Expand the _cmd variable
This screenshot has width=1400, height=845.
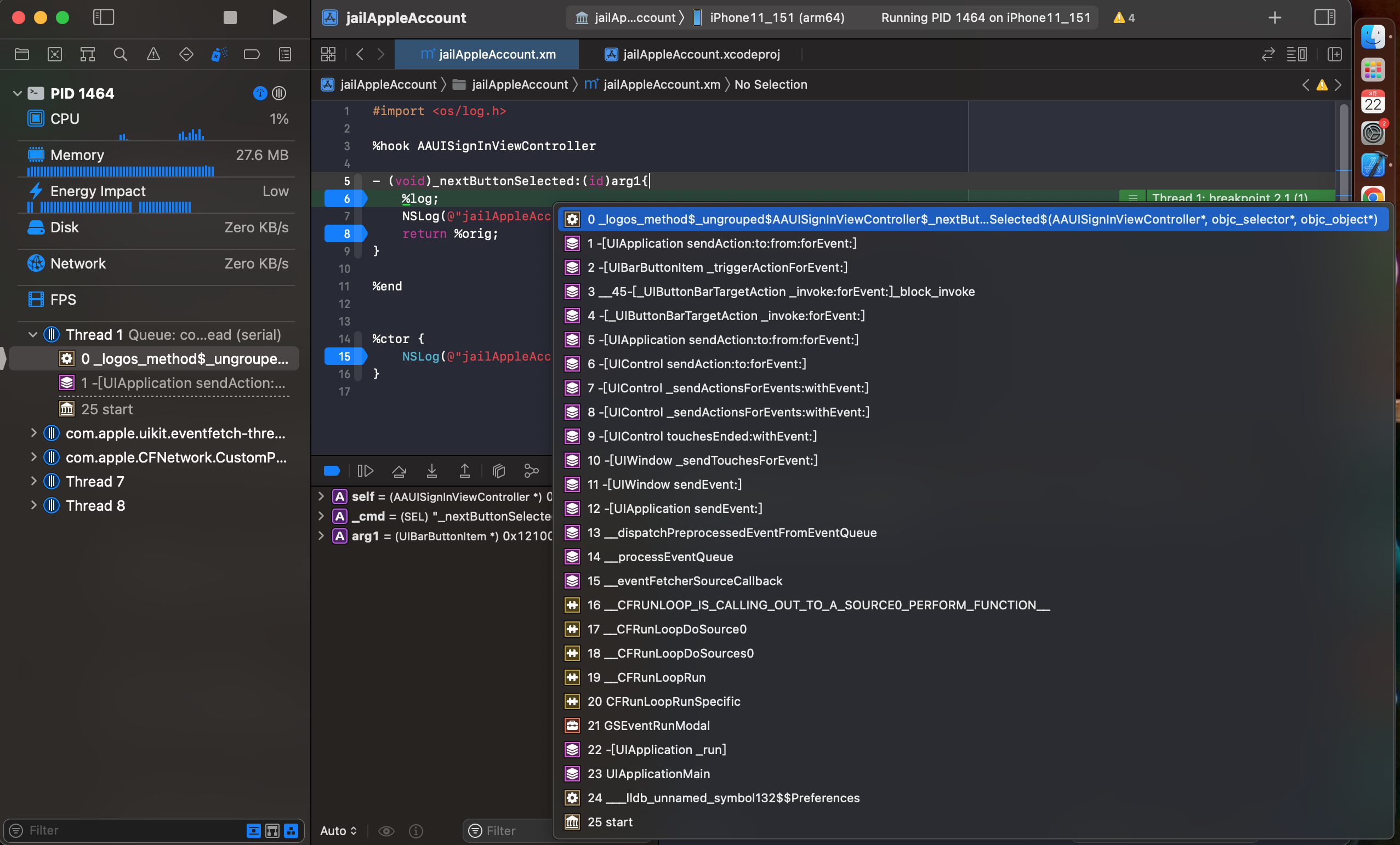(x=321, y=516)
